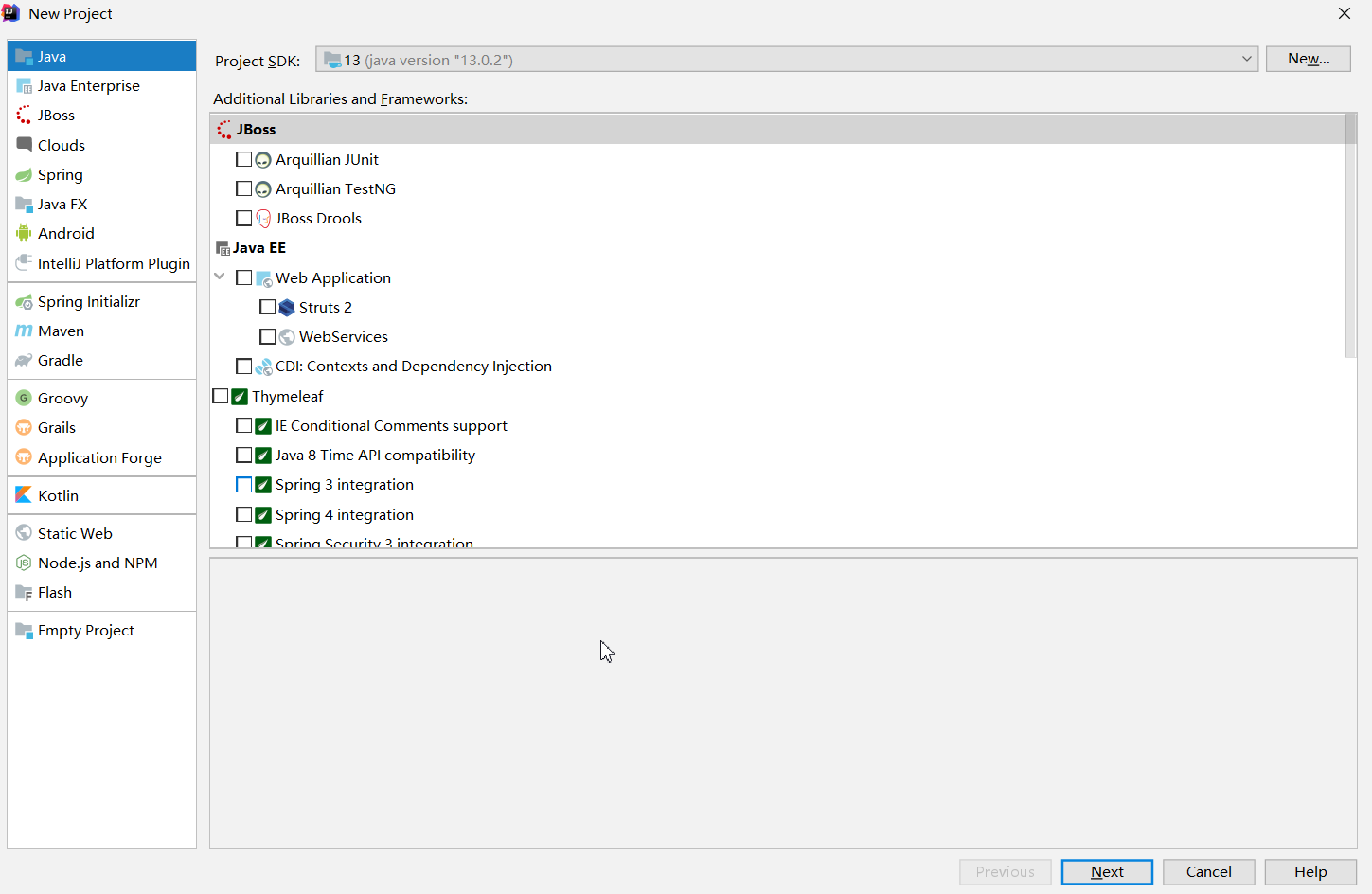Viewport: 1372px width, 894px height.
Task: Click the Java Enterprise icon in sidebar
Action: (24, 86)
